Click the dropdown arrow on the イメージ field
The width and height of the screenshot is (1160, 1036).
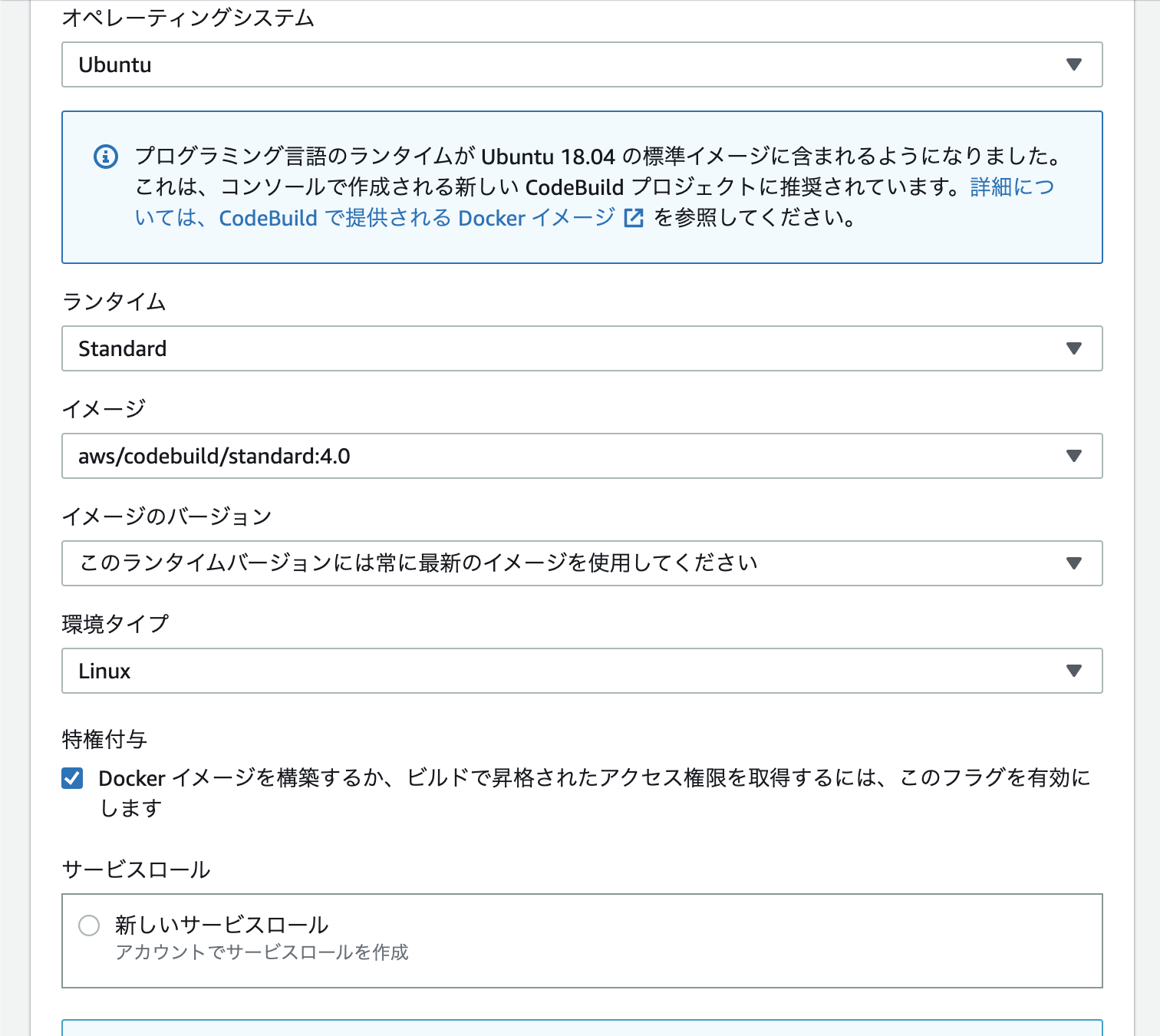pos(1074,456)
